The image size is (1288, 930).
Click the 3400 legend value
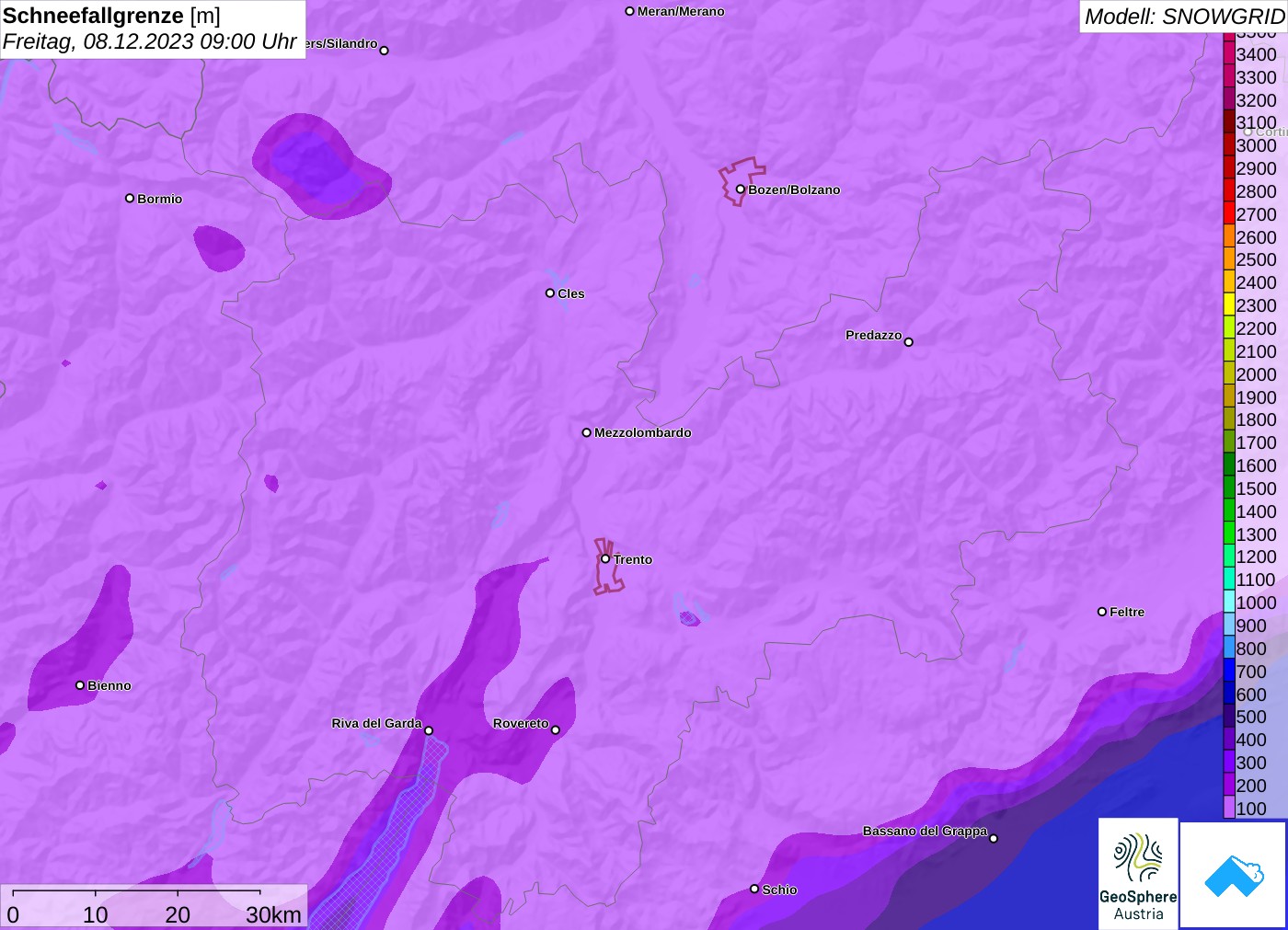(1256, 54)
